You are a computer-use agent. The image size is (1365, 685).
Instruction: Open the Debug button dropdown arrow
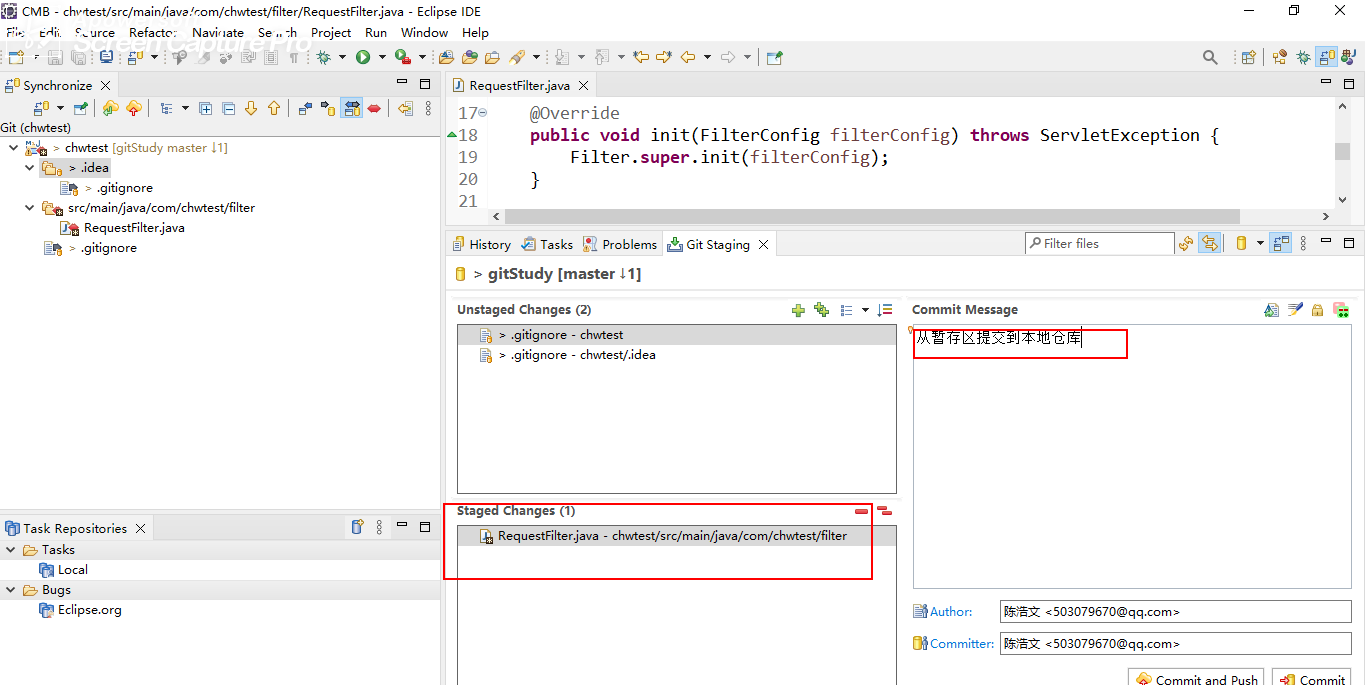click(342, 57)
